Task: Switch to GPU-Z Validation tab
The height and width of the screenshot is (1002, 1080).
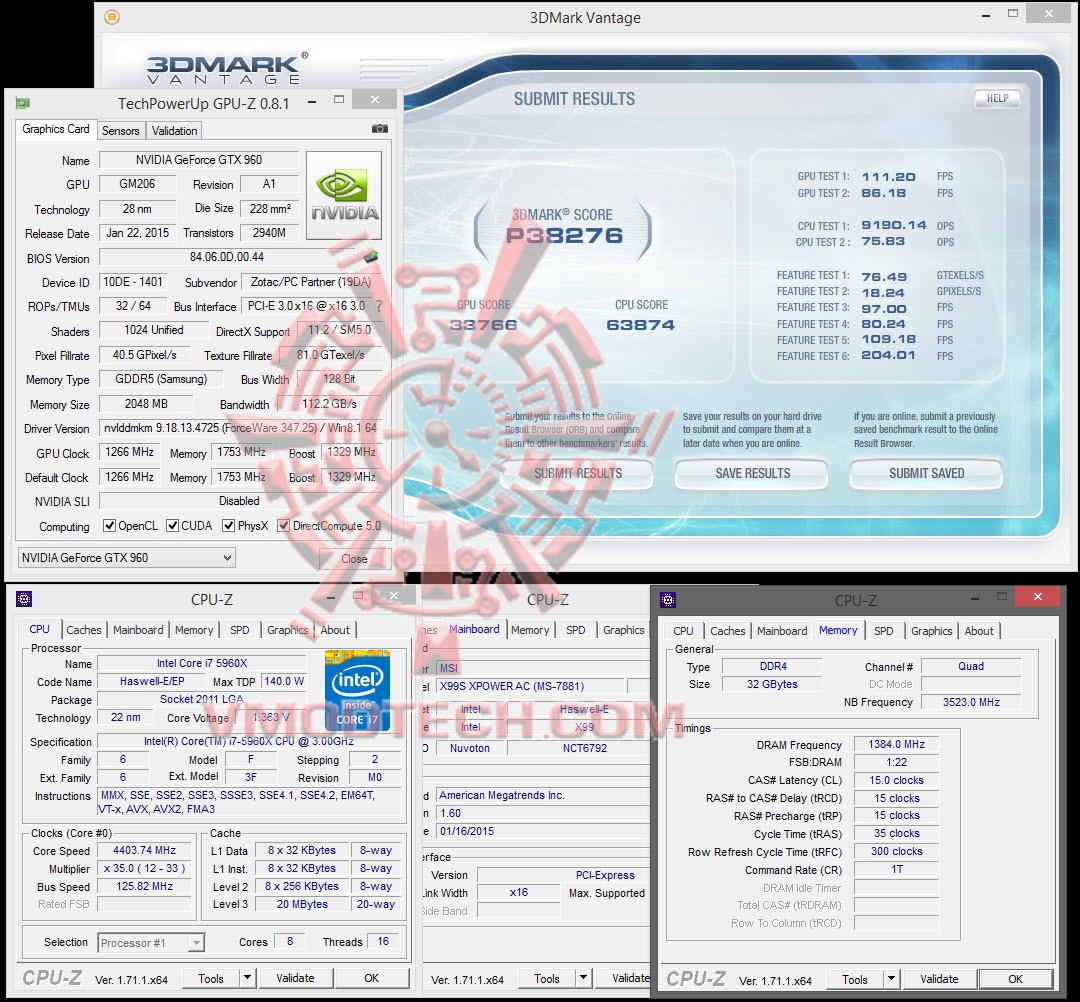Action: pyautogui.click(x=174, y=131)
